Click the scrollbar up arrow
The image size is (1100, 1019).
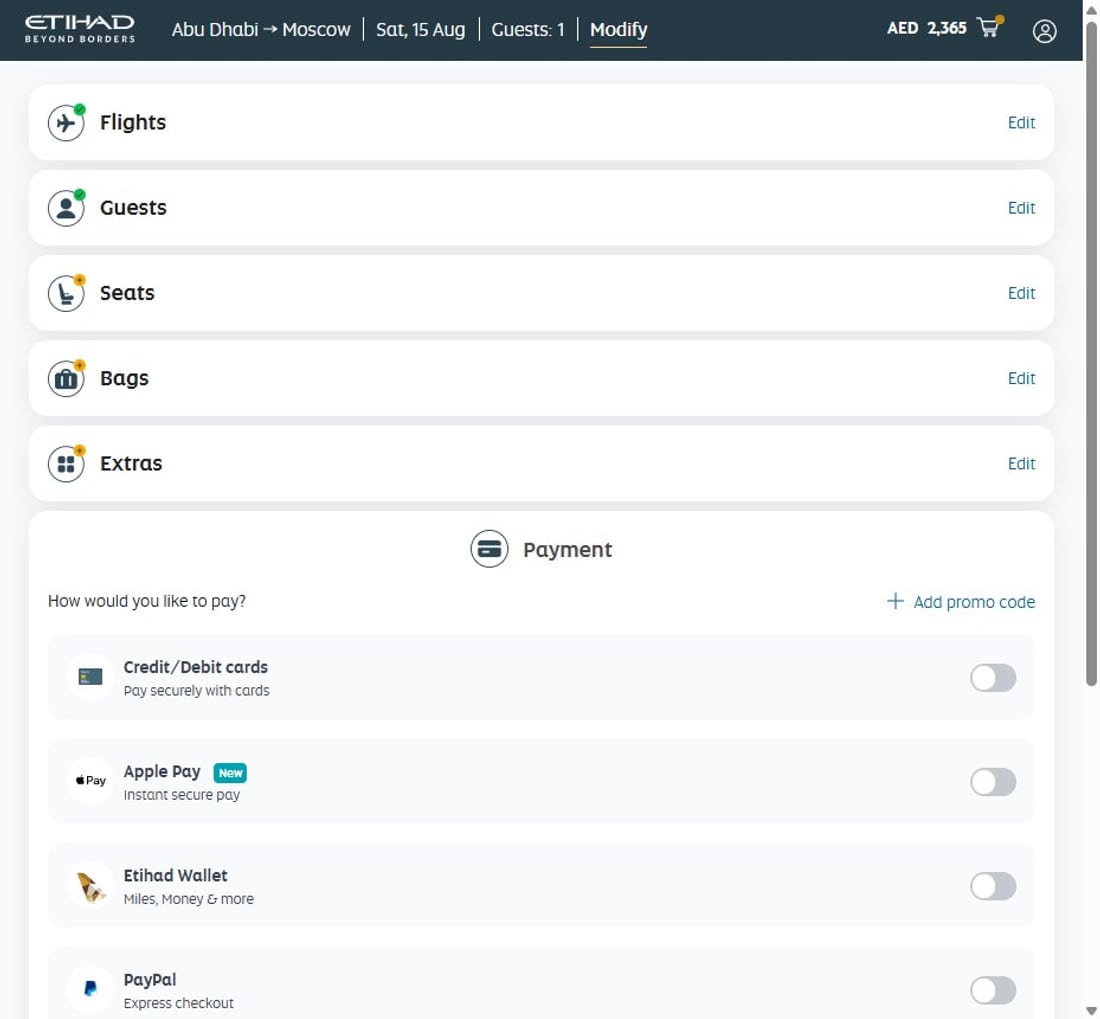pos(1091,8)
